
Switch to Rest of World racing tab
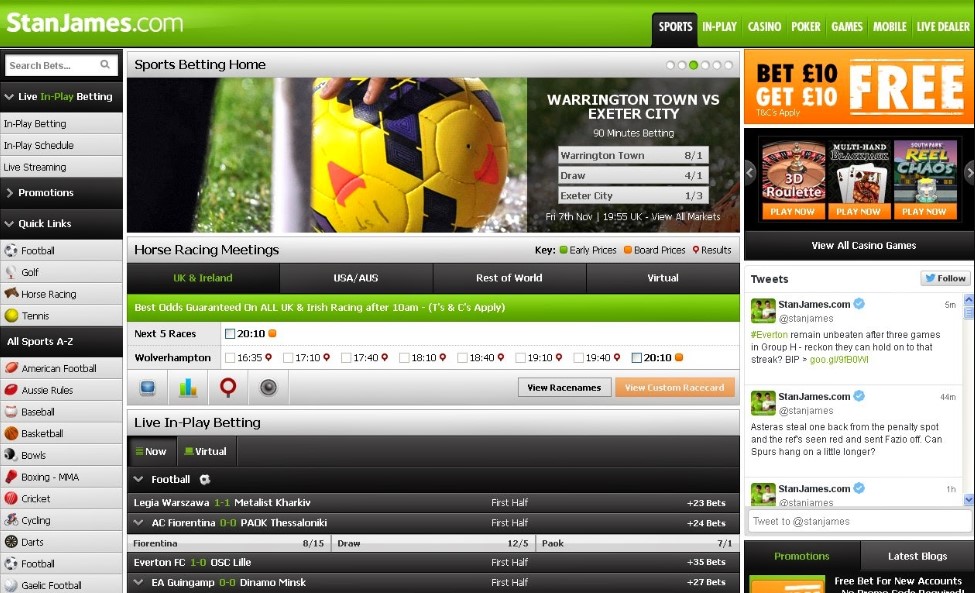tap(509, 278)
